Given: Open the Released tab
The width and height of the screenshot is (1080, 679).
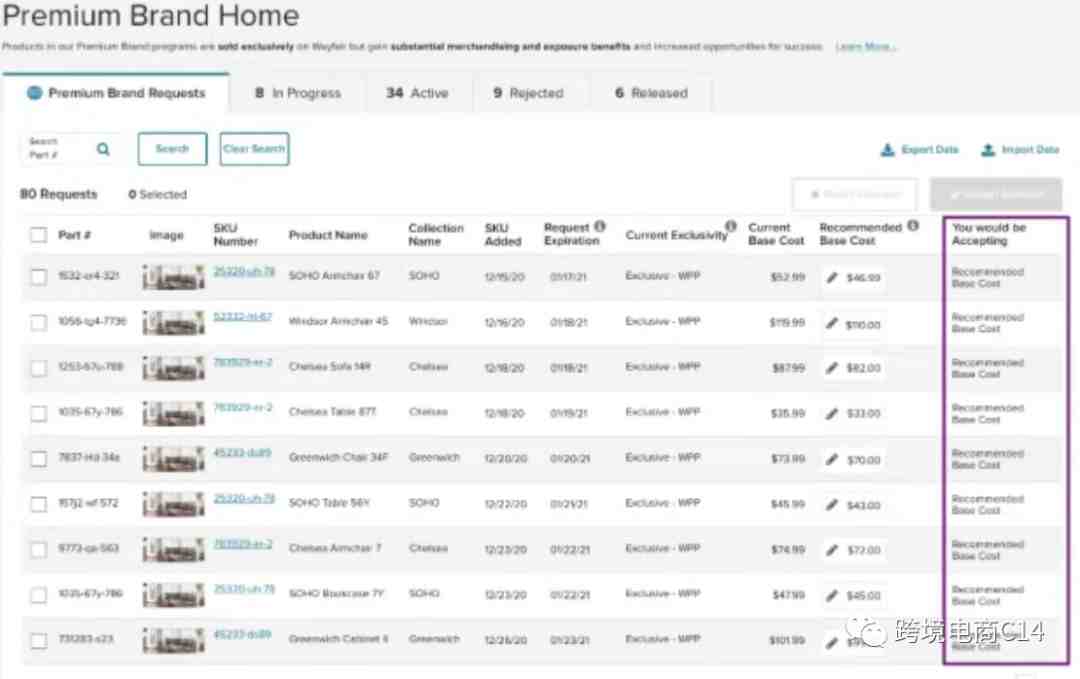Looking at the screenshot, I should click(x=651, y=93).
